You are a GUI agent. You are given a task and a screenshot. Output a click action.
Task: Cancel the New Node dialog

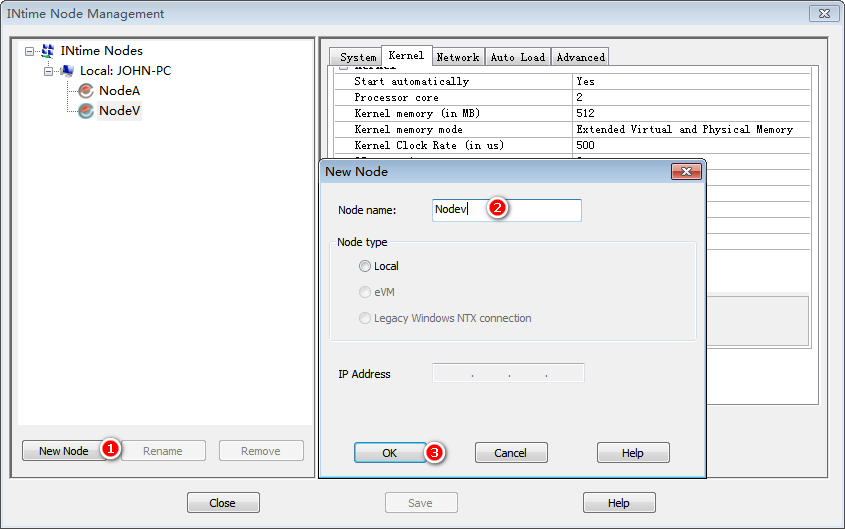(x=511, y=453)
